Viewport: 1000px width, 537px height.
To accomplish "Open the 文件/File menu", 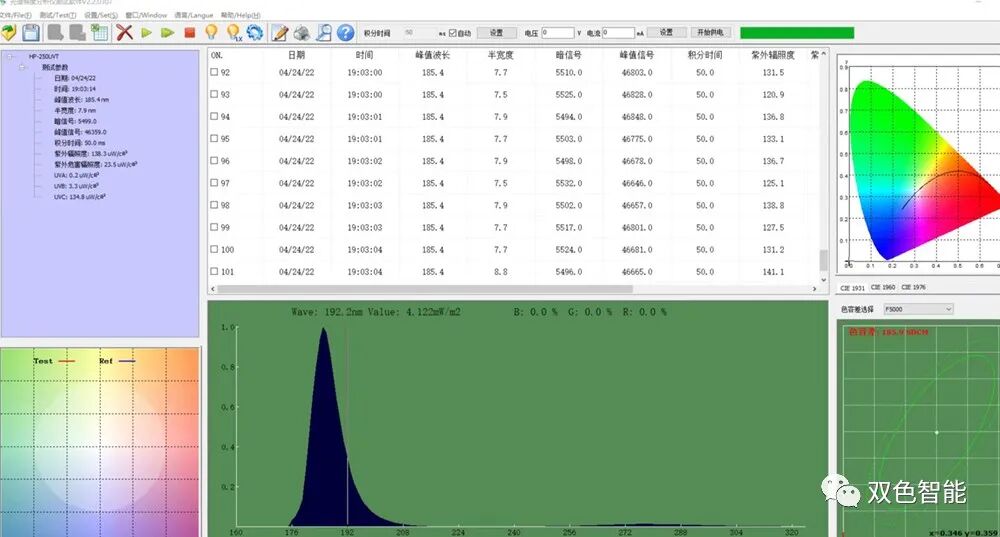I will point(16,15).
